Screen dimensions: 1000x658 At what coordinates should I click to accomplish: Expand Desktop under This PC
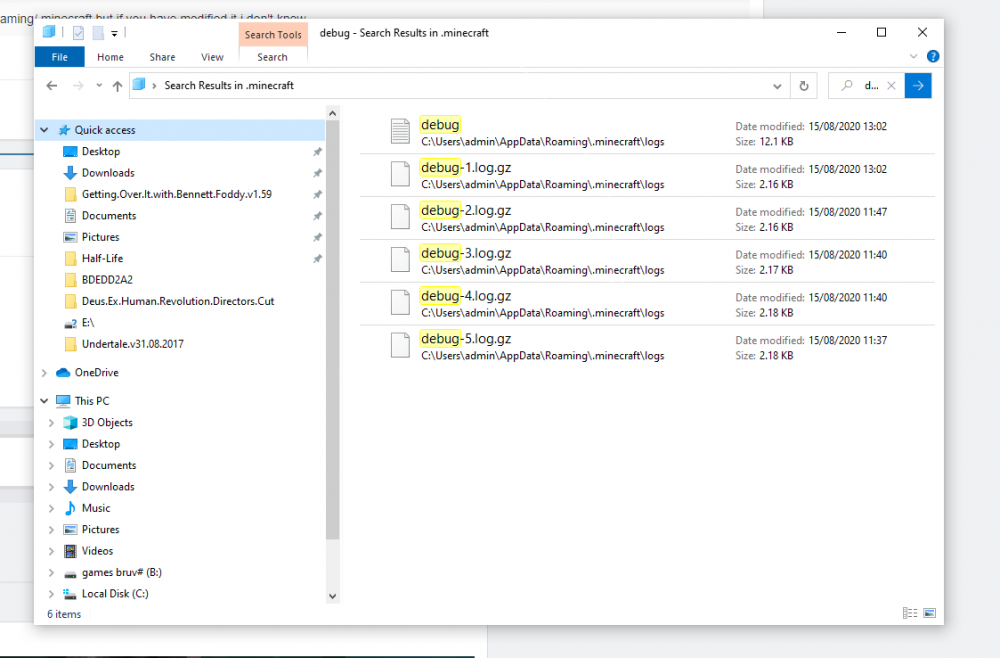[x=51, y=444]
